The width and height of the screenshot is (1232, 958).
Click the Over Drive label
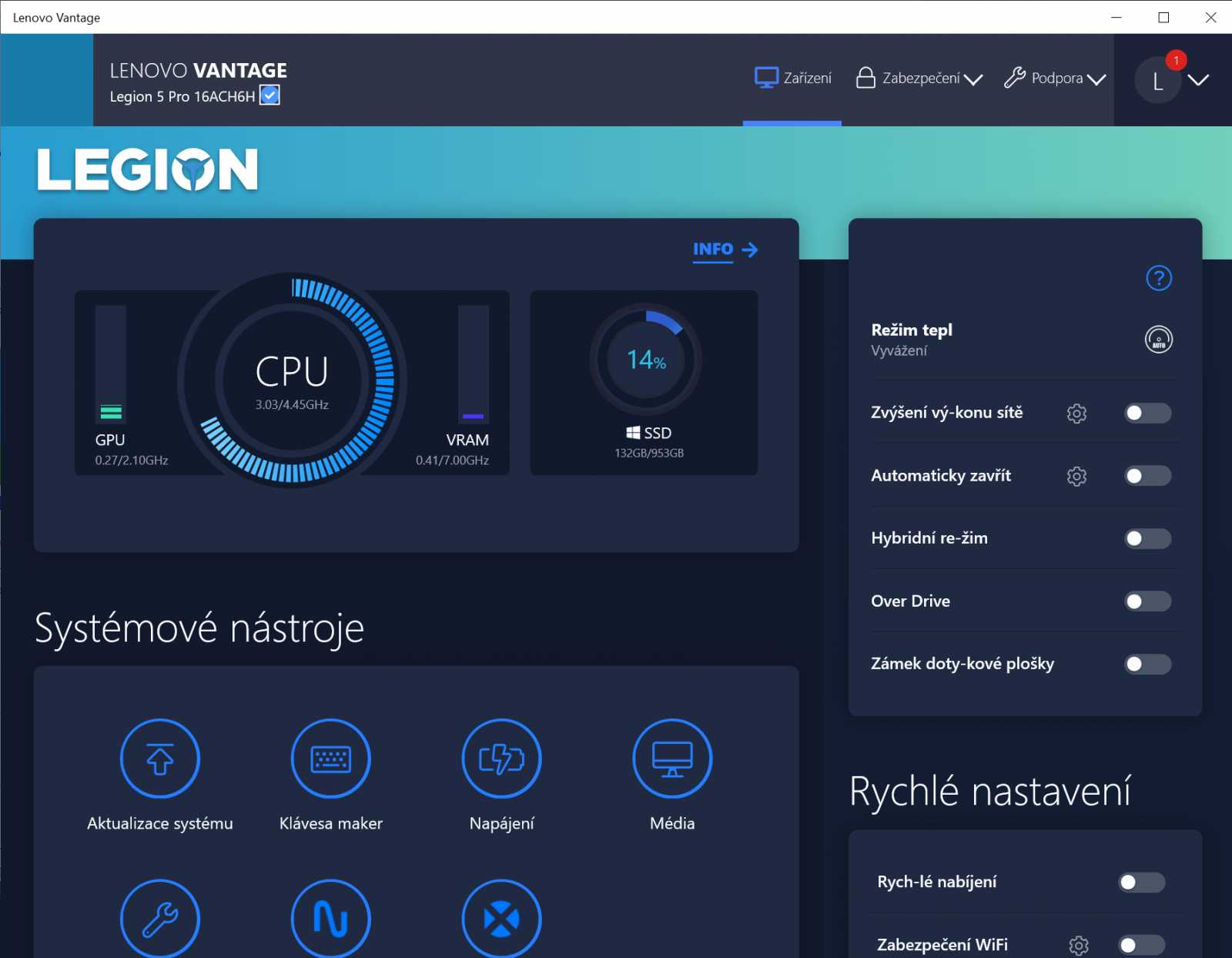[x=910, y=601]
